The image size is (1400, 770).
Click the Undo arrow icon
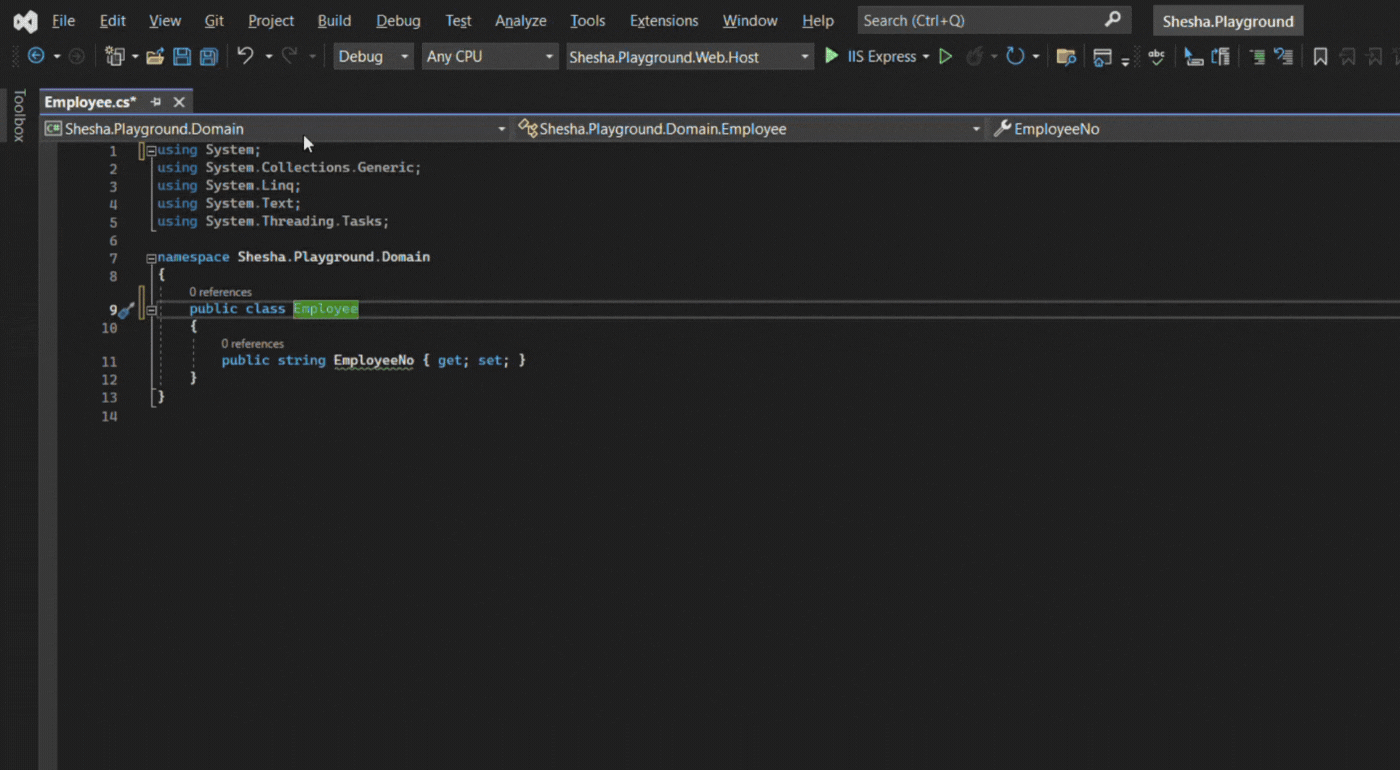[245, 57]
